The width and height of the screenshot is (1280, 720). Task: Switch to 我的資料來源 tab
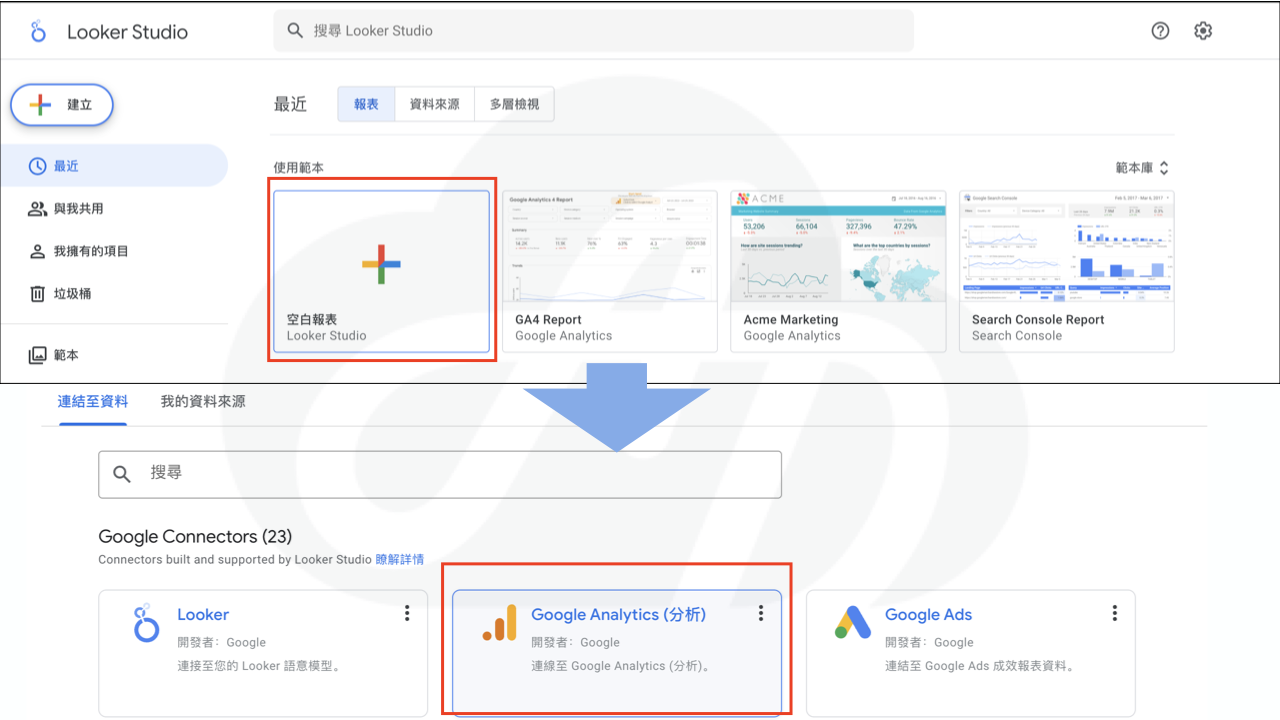(x=203, y=402)
